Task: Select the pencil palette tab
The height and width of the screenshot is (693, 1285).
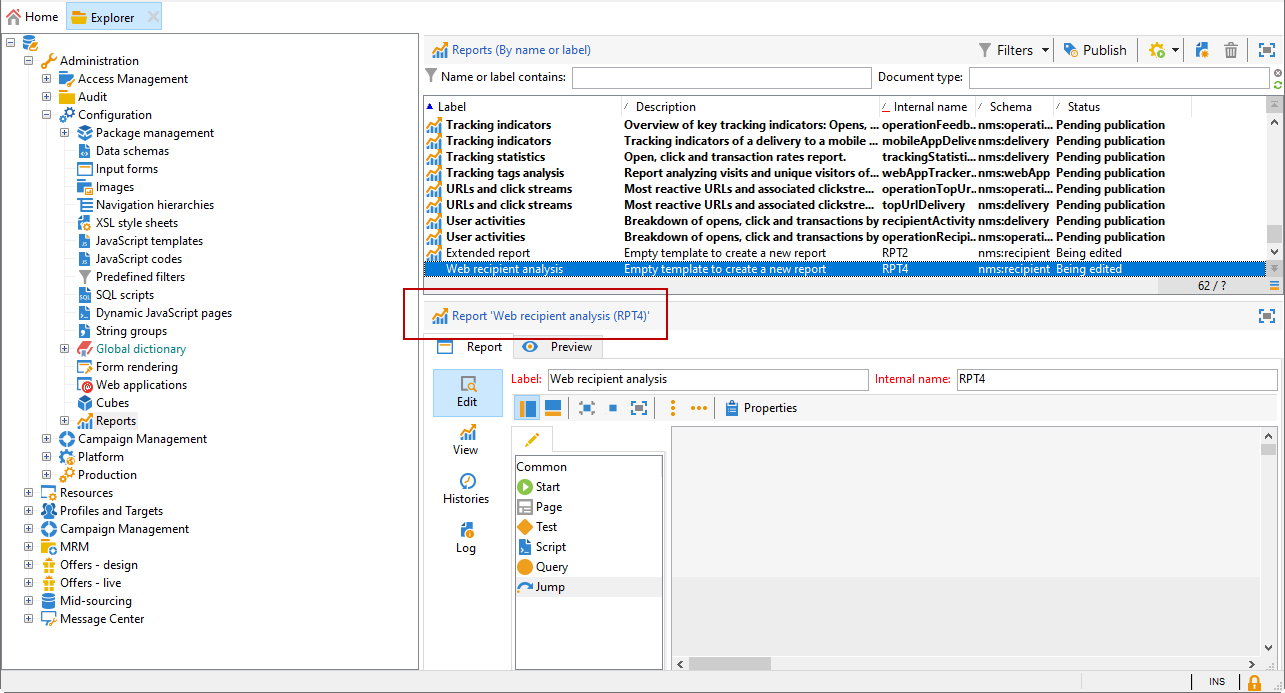Action: [532, 439]
